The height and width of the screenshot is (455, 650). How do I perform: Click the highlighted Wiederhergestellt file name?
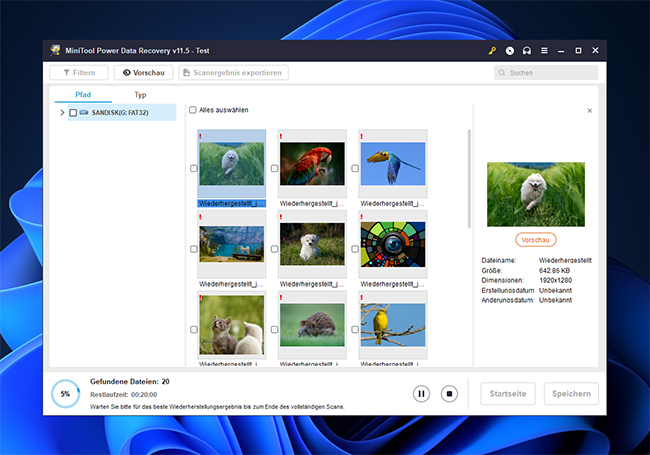[232, 203]
